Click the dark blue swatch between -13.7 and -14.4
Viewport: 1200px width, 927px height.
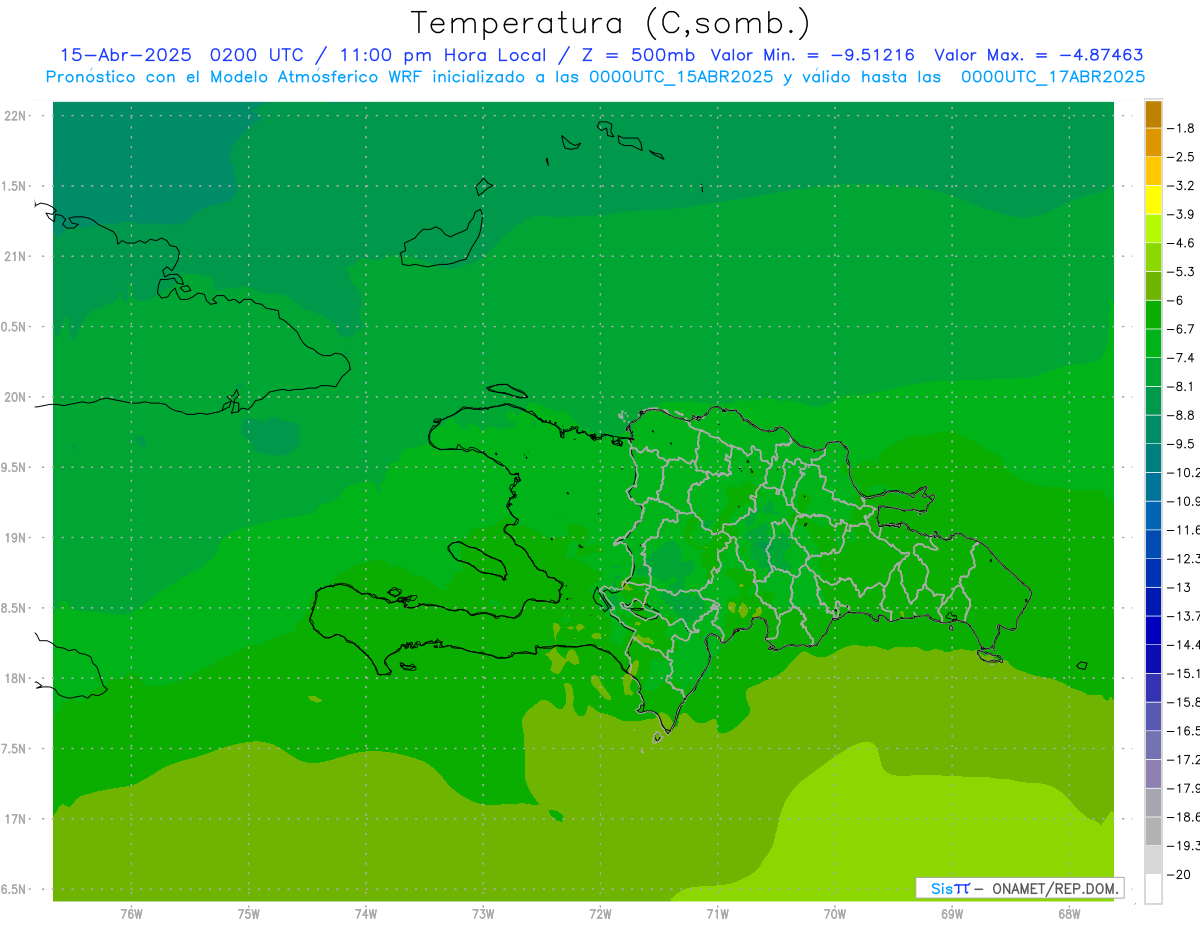(x=1153, y=630)
